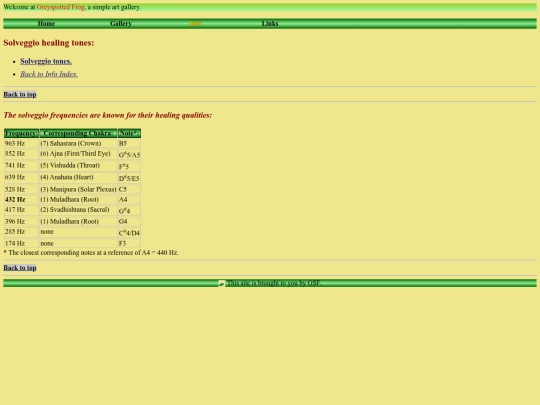Click Muladhara (Root) in the 432 Hz row

coord(78,199)
